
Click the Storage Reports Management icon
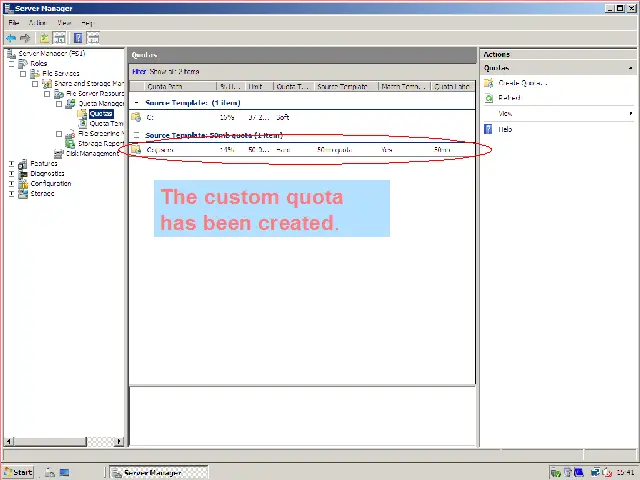click(x=70, y=144)
